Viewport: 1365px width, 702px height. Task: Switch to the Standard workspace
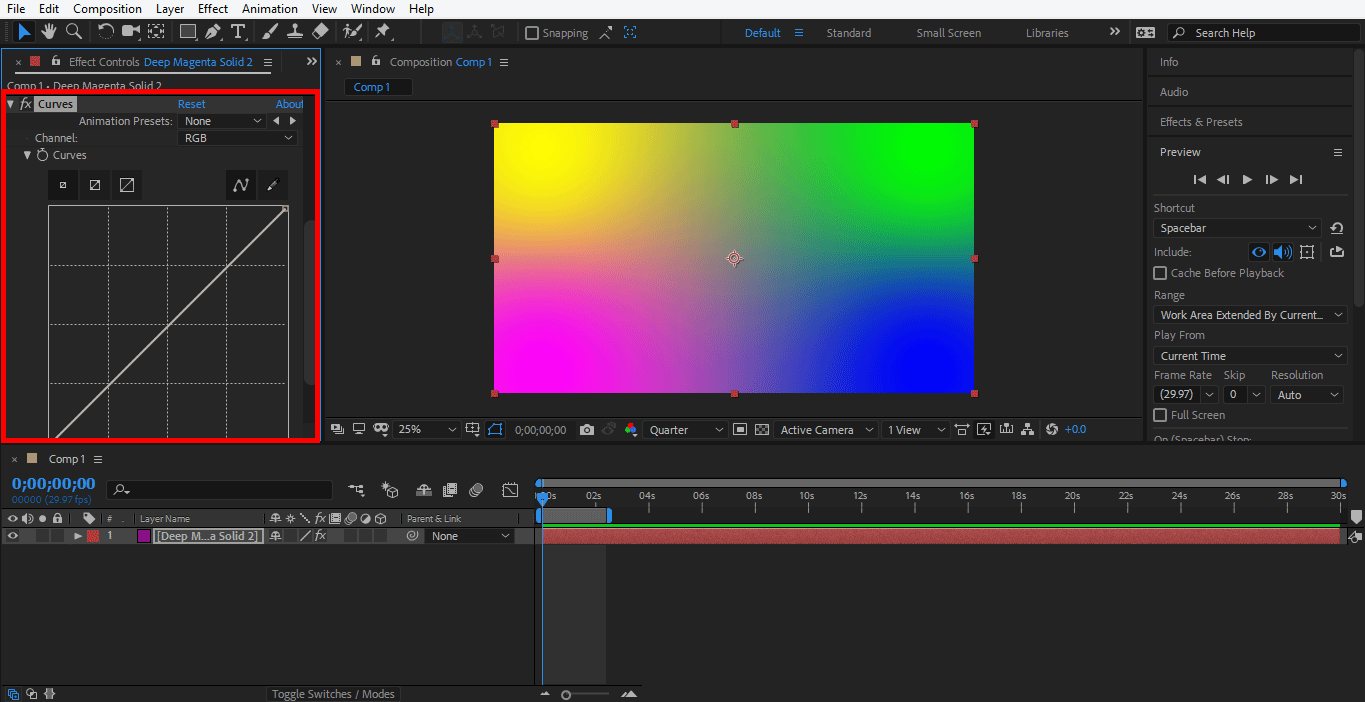[x=848, y=33]
